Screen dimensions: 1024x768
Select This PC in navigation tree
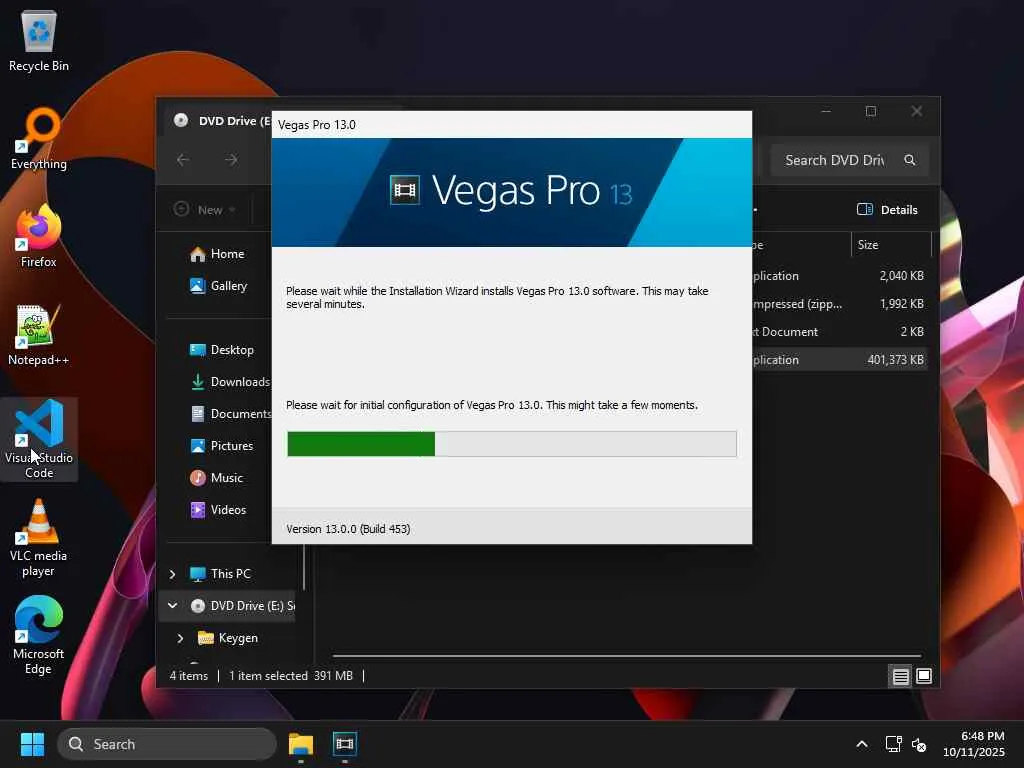coord(230,574)
